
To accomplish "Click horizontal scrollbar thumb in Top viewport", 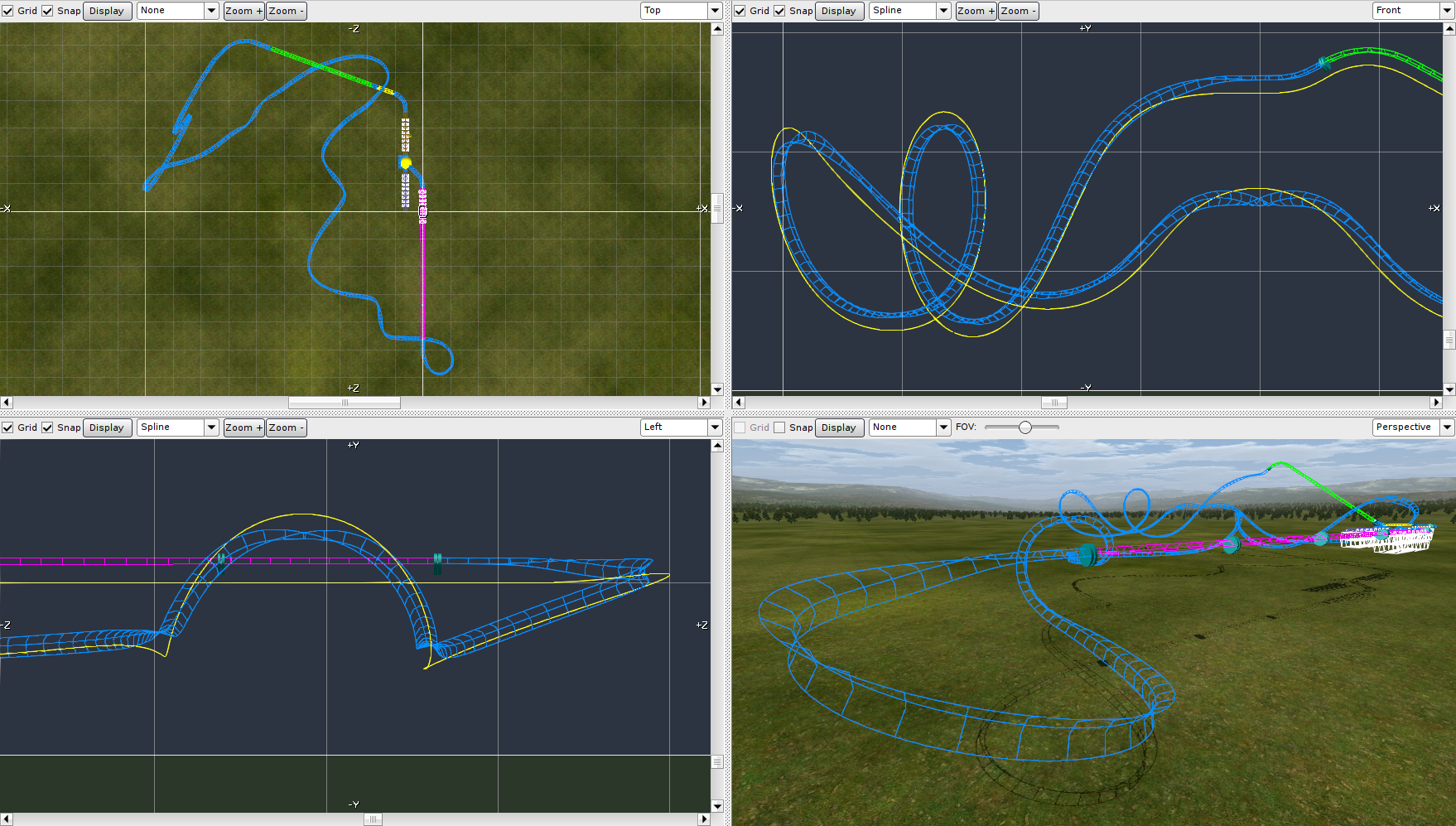I will pos(345,403).
